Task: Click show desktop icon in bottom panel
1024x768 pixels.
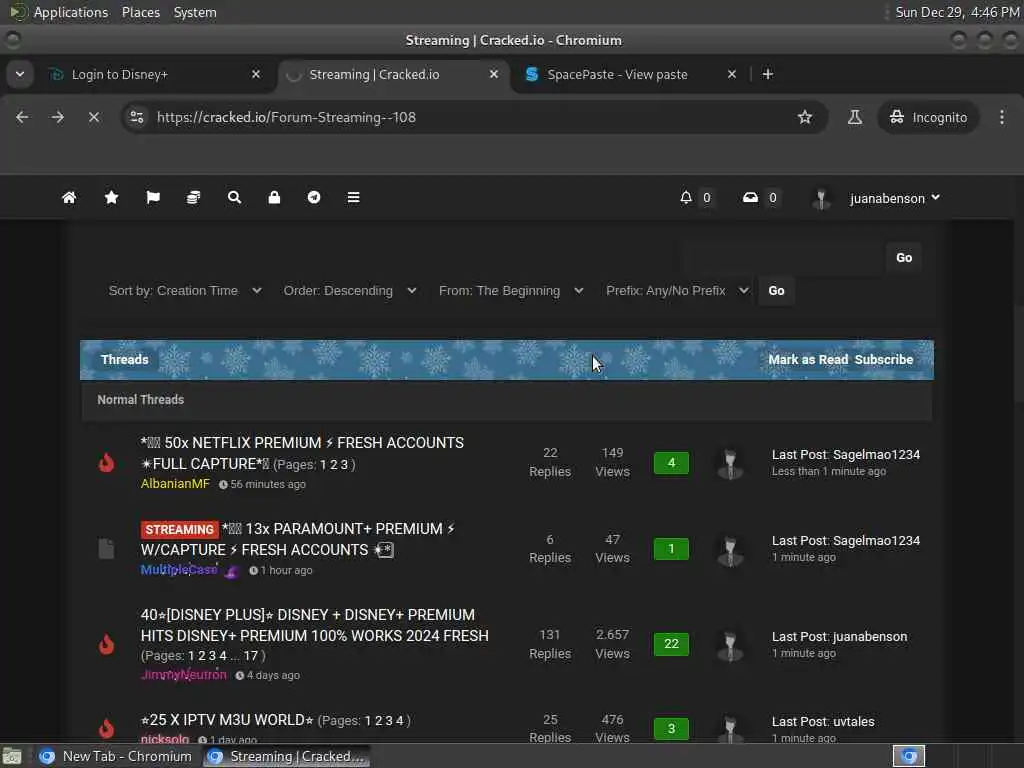Action: tap(12, 756)
